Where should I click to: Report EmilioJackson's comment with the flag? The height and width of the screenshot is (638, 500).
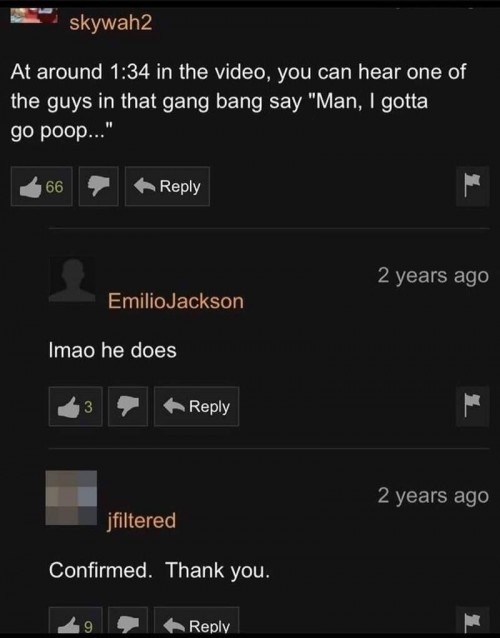472,406
